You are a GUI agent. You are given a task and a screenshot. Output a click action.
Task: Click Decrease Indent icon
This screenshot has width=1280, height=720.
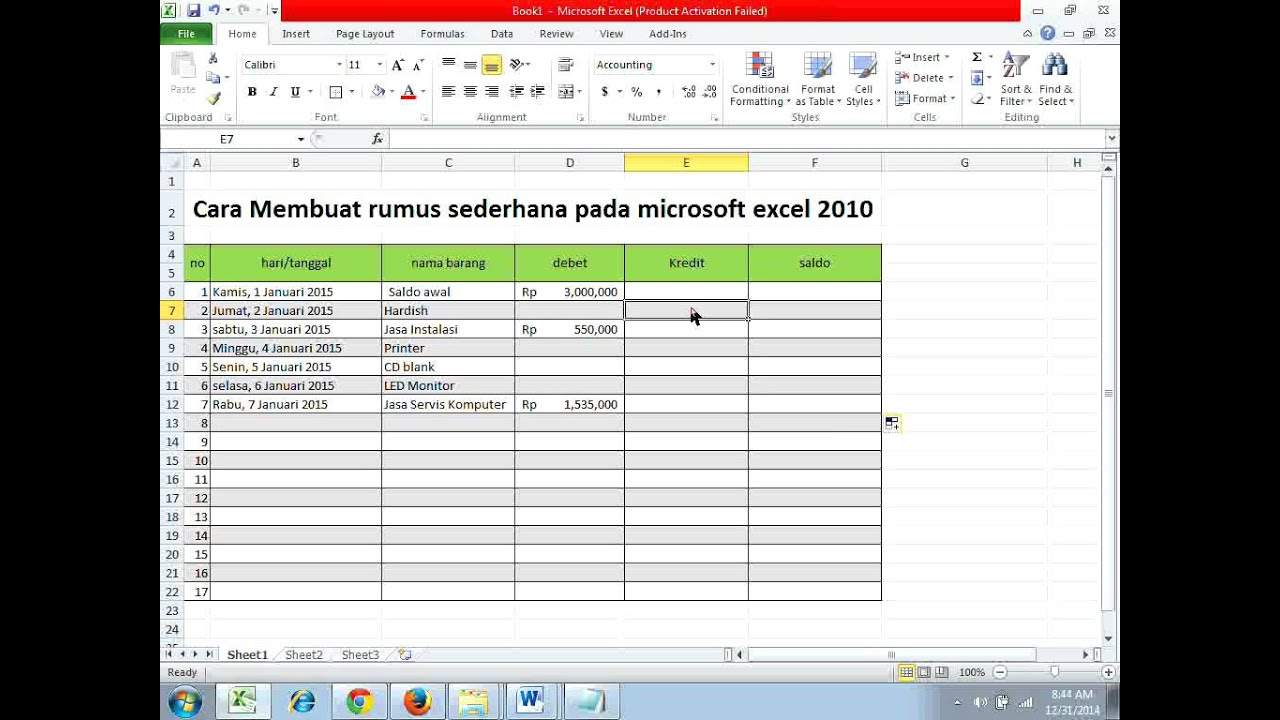tap(516, 92)
